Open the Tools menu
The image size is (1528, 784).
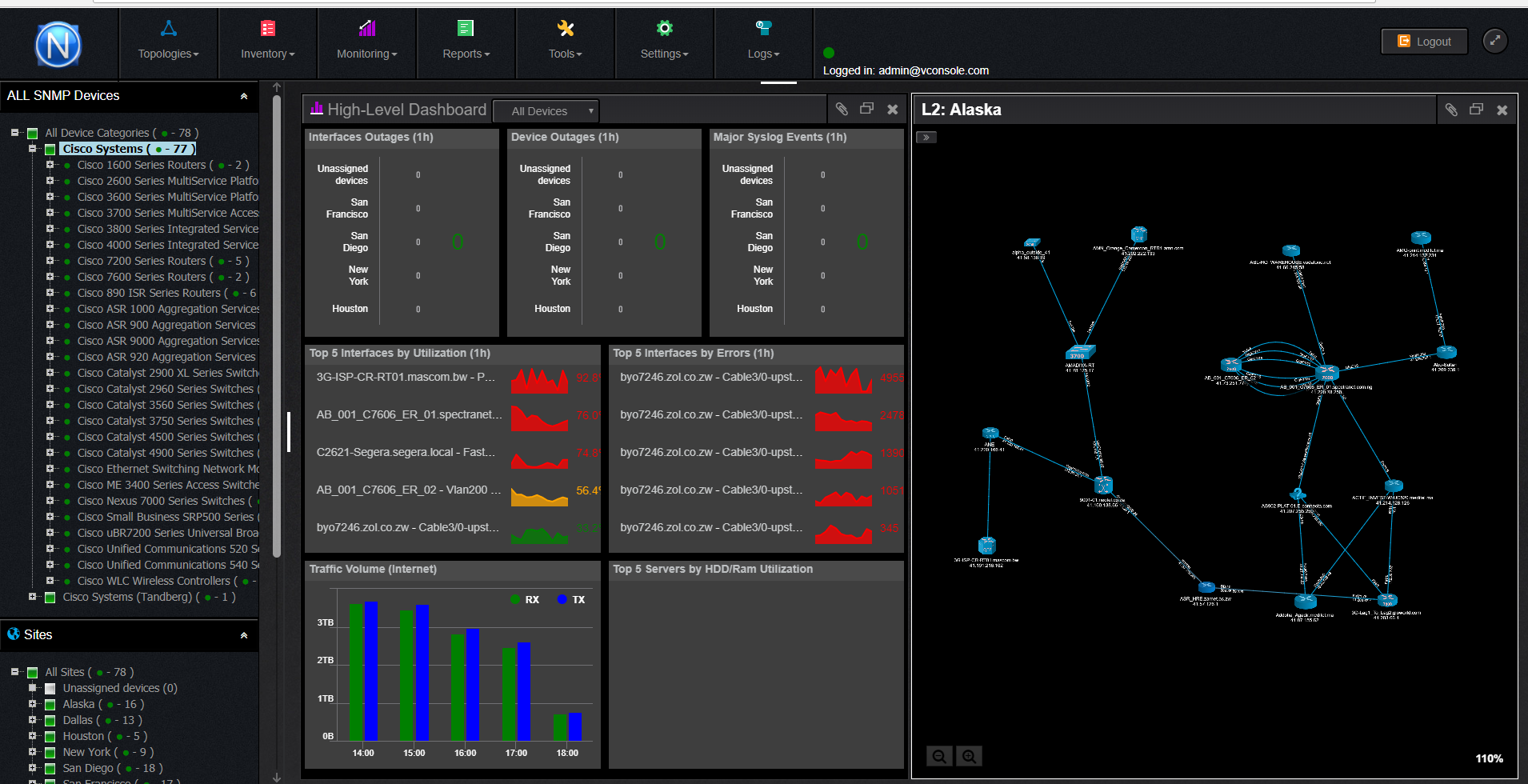(x=565, y=42)
